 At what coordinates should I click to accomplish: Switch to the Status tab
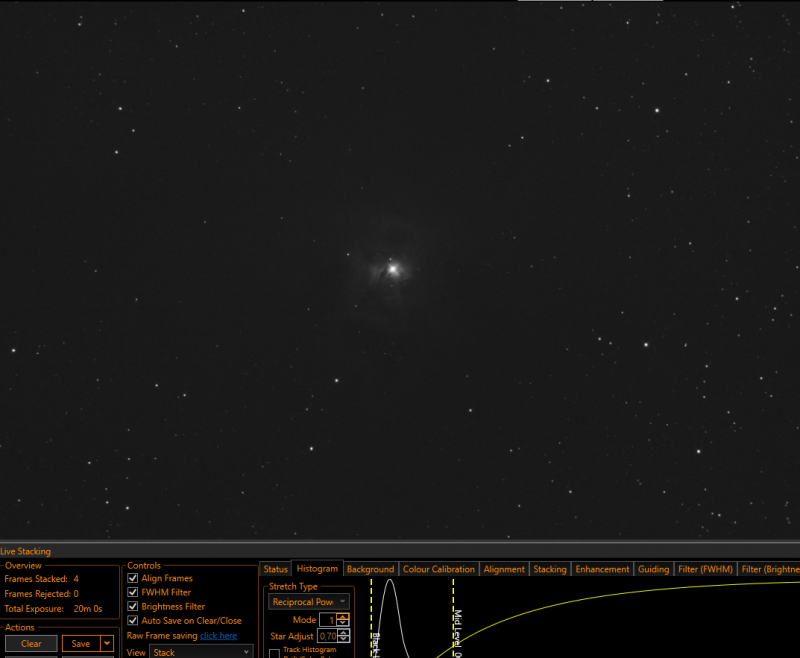point(276,569)
